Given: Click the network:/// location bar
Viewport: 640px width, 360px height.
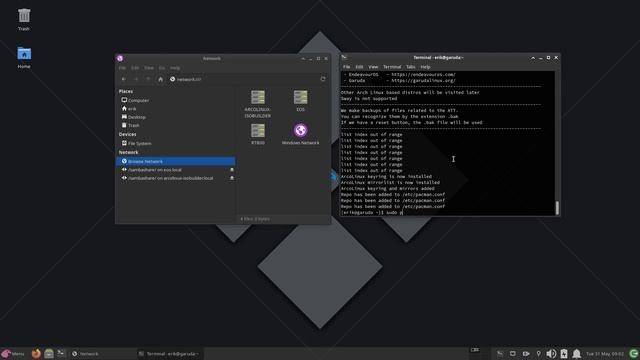Looking at the screenshot, I should (243, 79).
